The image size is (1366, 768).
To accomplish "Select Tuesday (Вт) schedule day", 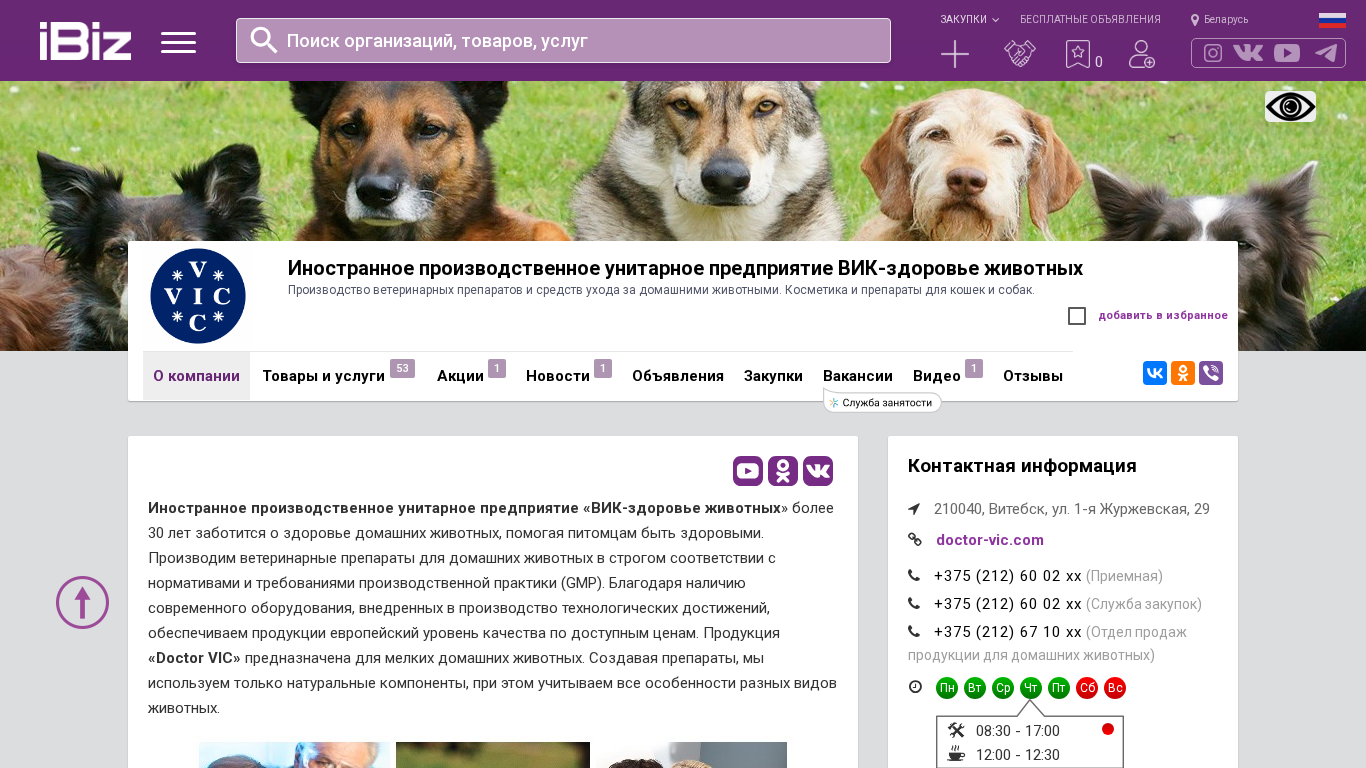I will (x=975, y=688).
